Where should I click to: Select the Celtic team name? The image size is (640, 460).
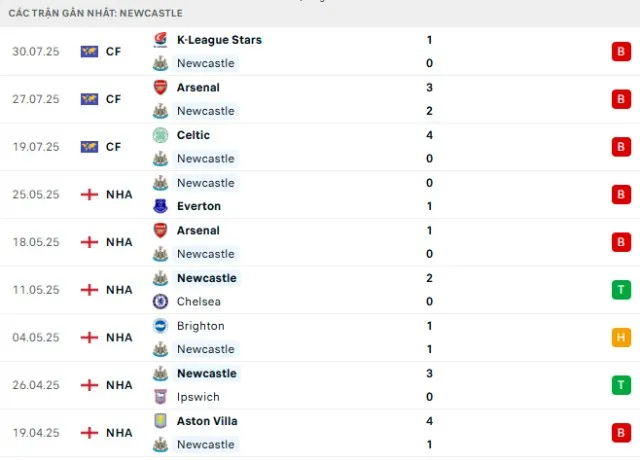[193, 135]
